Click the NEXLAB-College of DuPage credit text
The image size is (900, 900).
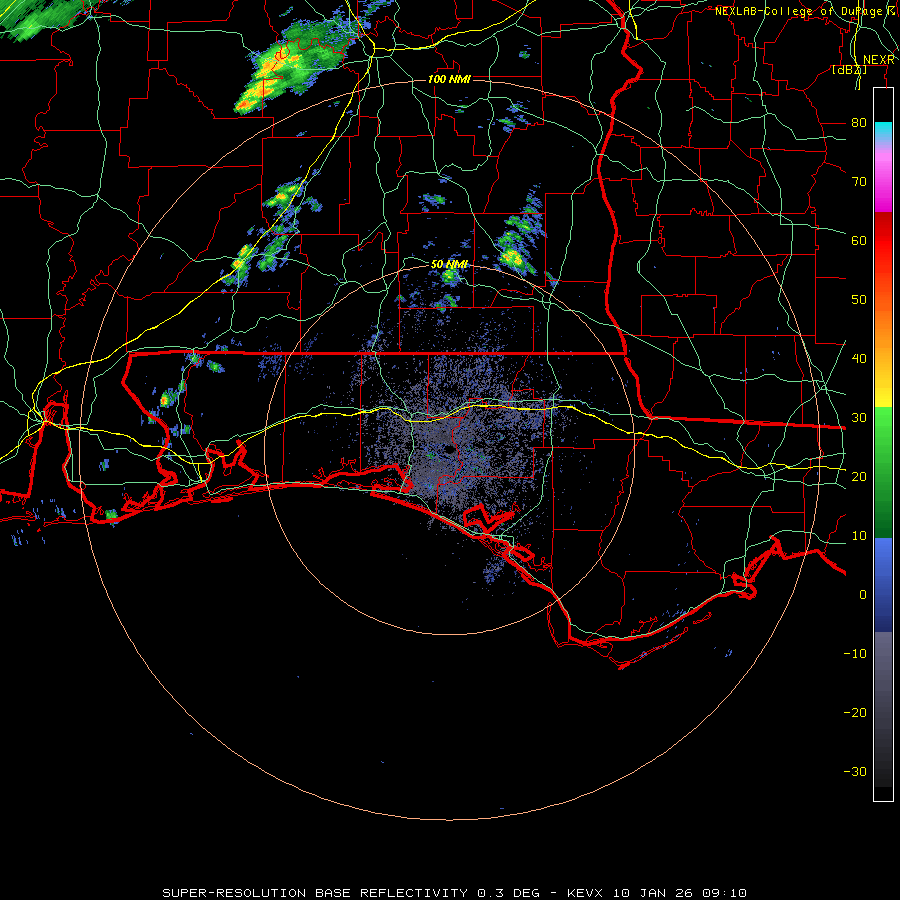pos(805,11)
